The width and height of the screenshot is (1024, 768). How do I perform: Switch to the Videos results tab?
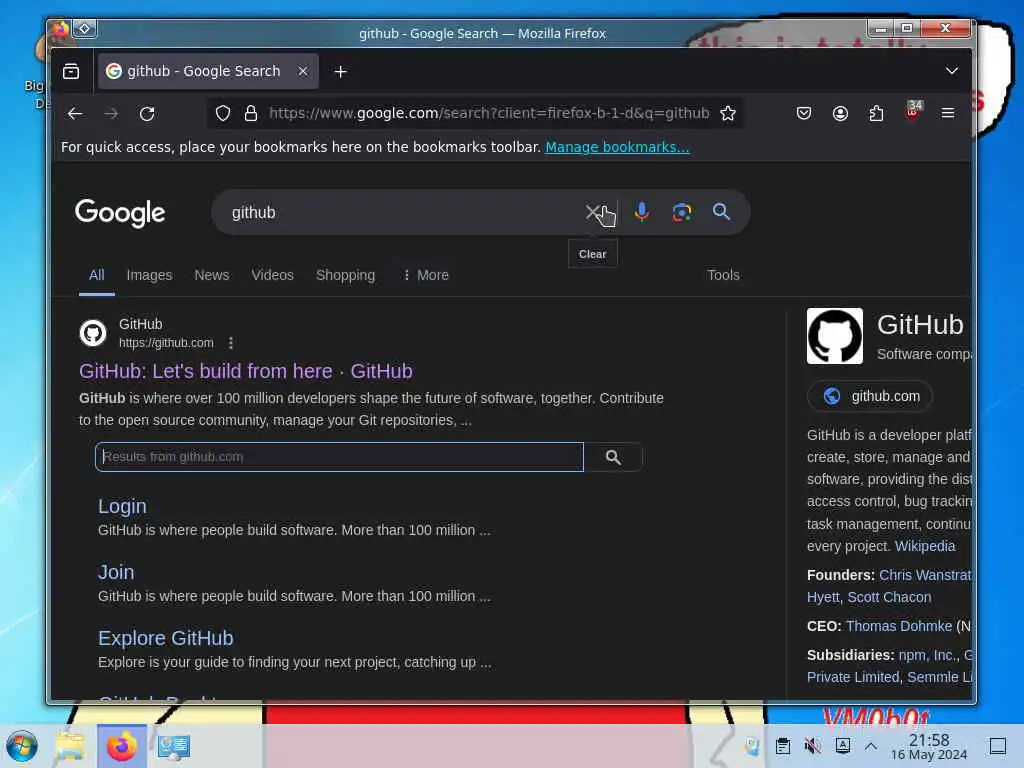tap(272, 275)
